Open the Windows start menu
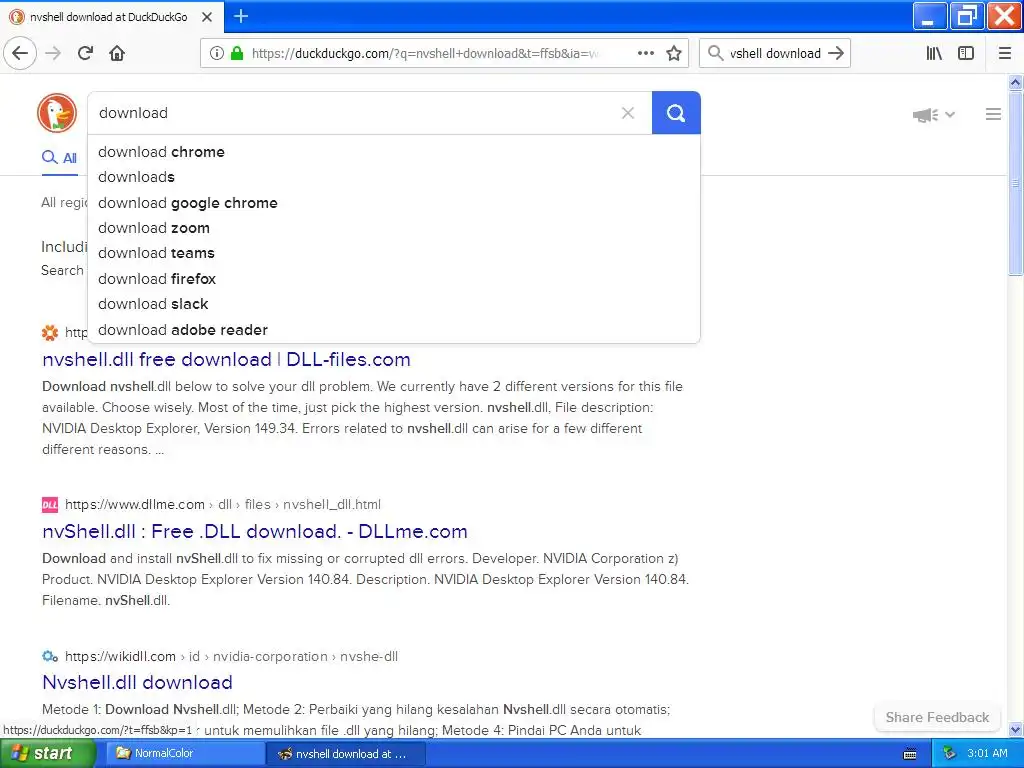Screen dimensions: 1024x768 47,753
